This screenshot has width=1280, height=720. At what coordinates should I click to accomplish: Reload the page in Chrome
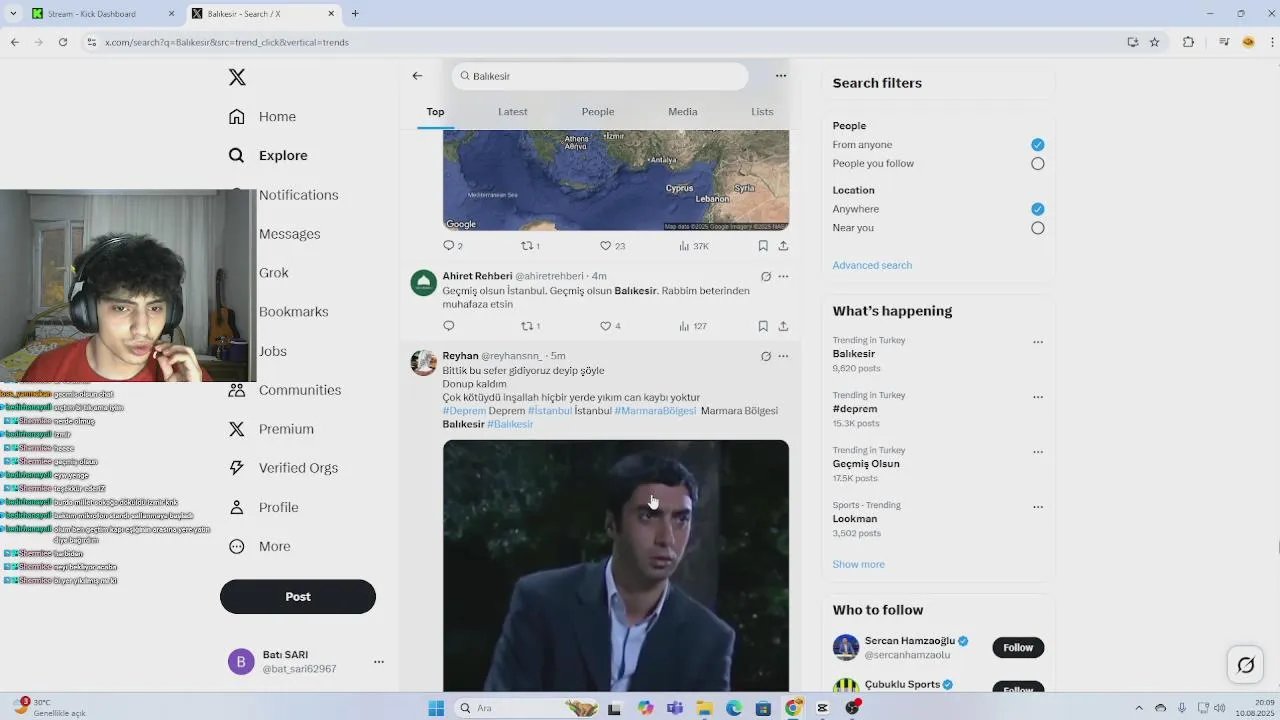pyautogui.click(x=63, y=42)
